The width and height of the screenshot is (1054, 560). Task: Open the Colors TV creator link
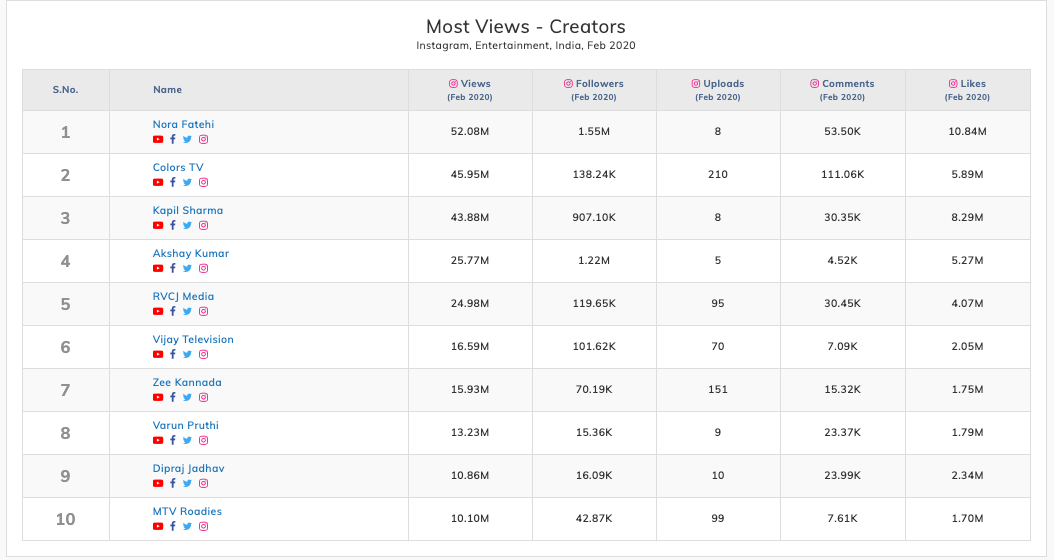coord(178,168)
